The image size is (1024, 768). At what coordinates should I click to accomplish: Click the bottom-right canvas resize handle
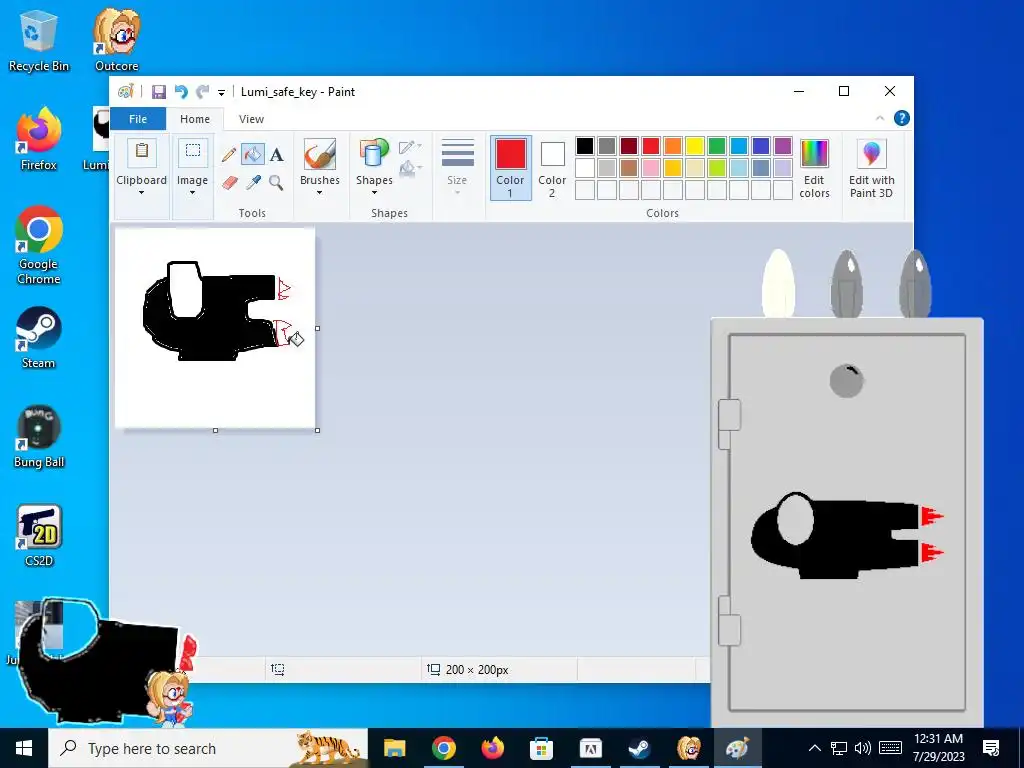[317, 430]
